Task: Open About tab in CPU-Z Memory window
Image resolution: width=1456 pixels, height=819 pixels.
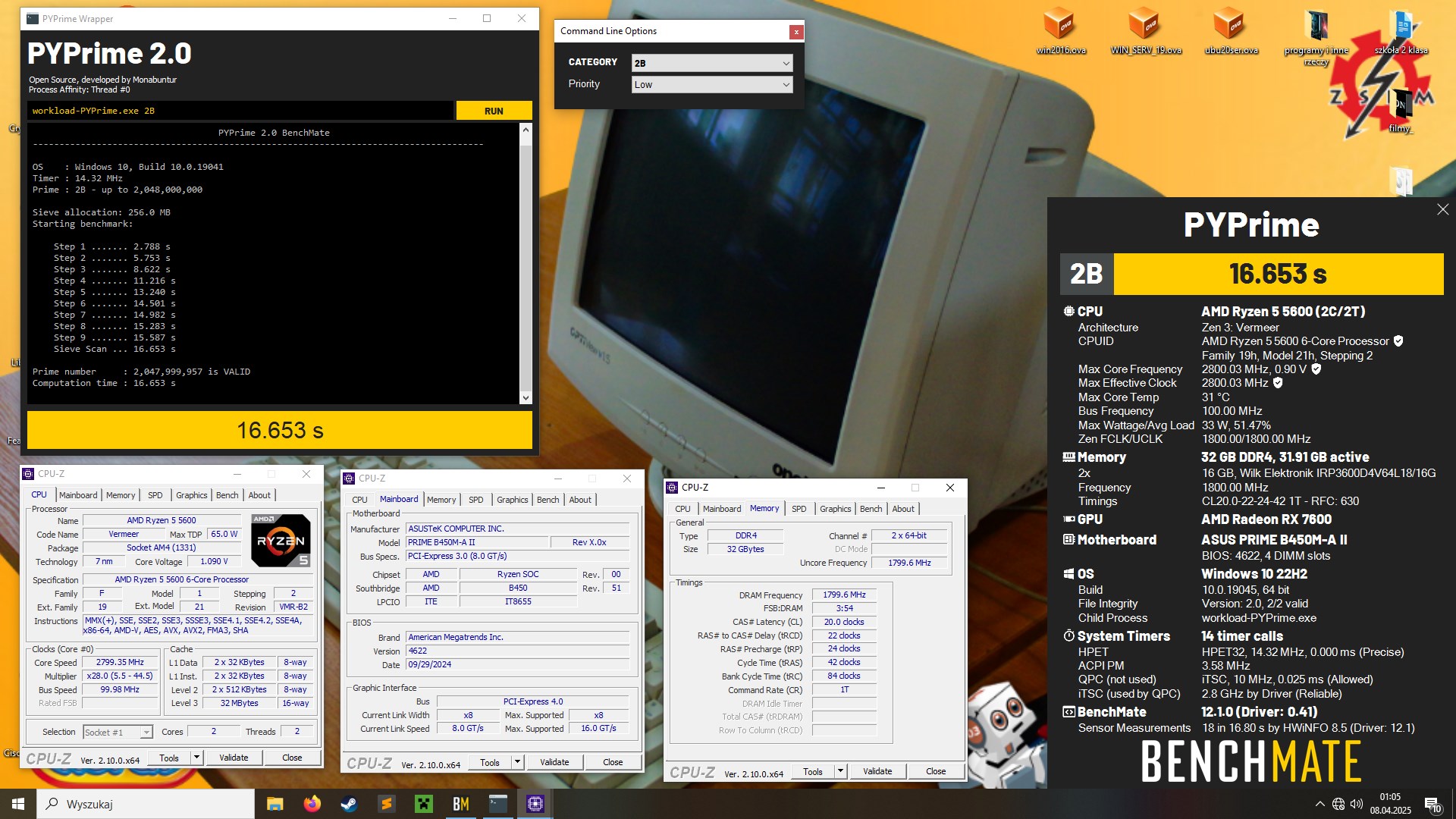Action: [903, 509]
